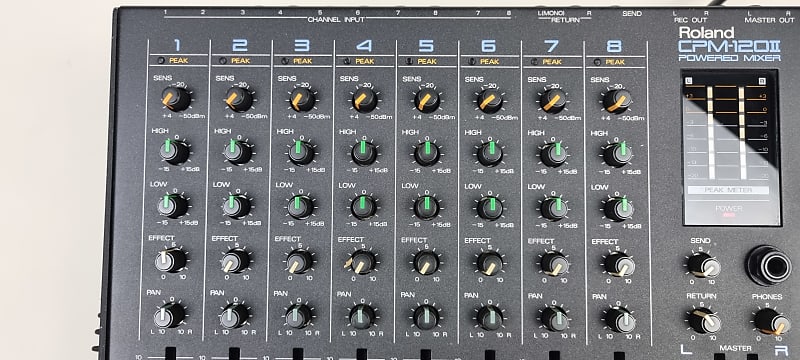Click channel 5 SENS knob
The height and width of the screenshot is (360, 800).
click(427, 100)
